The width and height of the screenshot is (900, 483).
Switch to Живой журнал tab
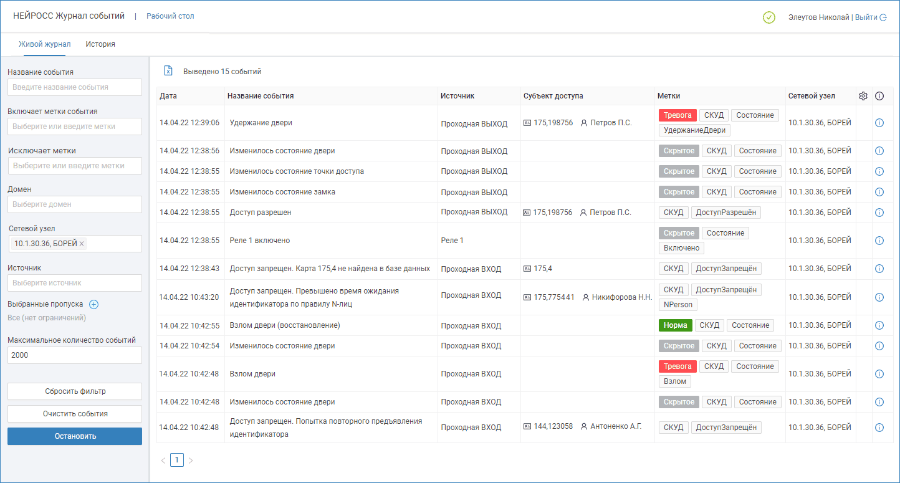pos(44,44)
